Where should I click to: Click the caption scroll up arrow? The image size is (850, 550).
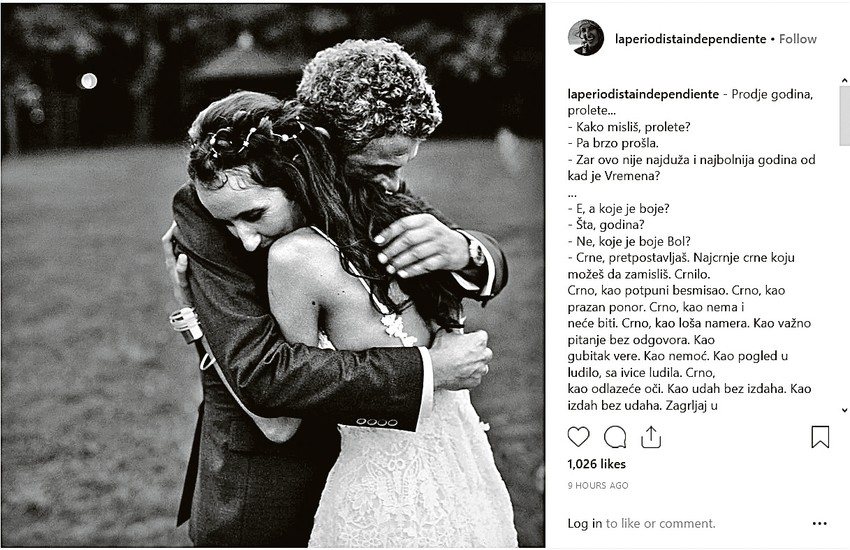[844, 81]
